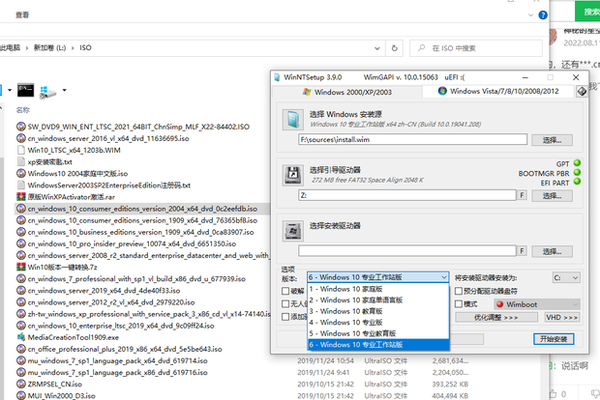Click the VHD >>> button
Screen dimensions: 600x400
tap(562, 317)
